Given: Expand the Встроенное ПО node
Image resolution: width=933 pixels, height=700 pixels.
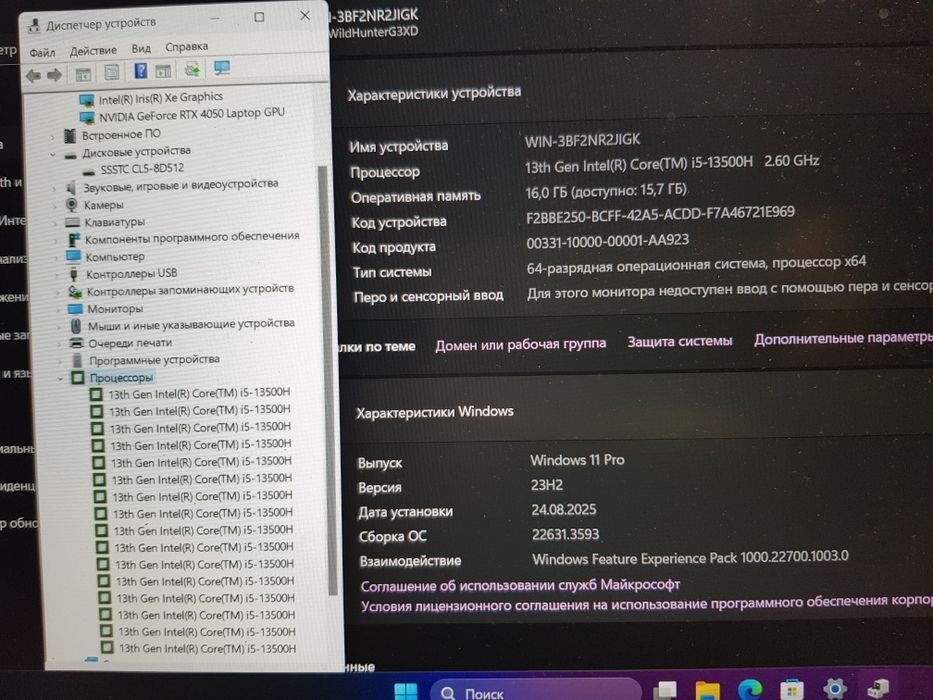Looking at the screenshot, I should click(x=53, y=137).
